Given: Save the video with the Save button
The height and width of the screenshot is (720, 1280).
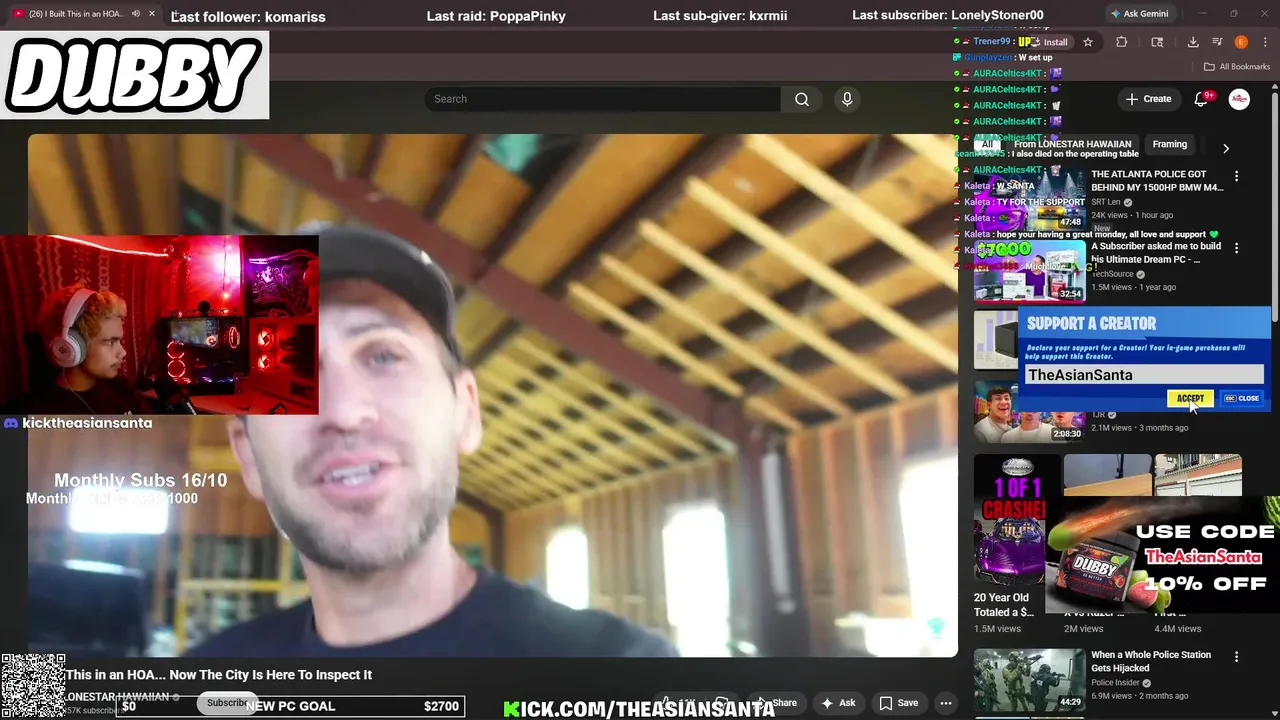Looking at the screenshot, I should [x=898, y=703].
